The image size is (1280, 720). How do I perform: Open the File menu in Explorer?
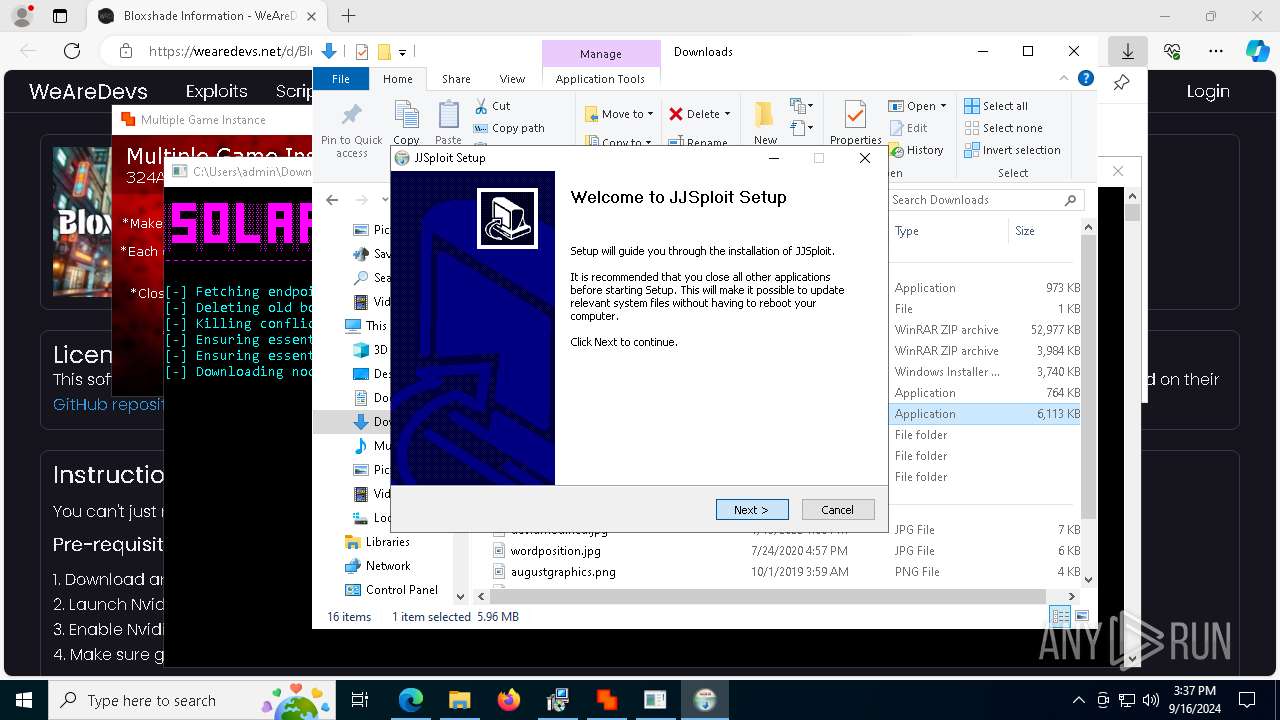coord(341,79)
